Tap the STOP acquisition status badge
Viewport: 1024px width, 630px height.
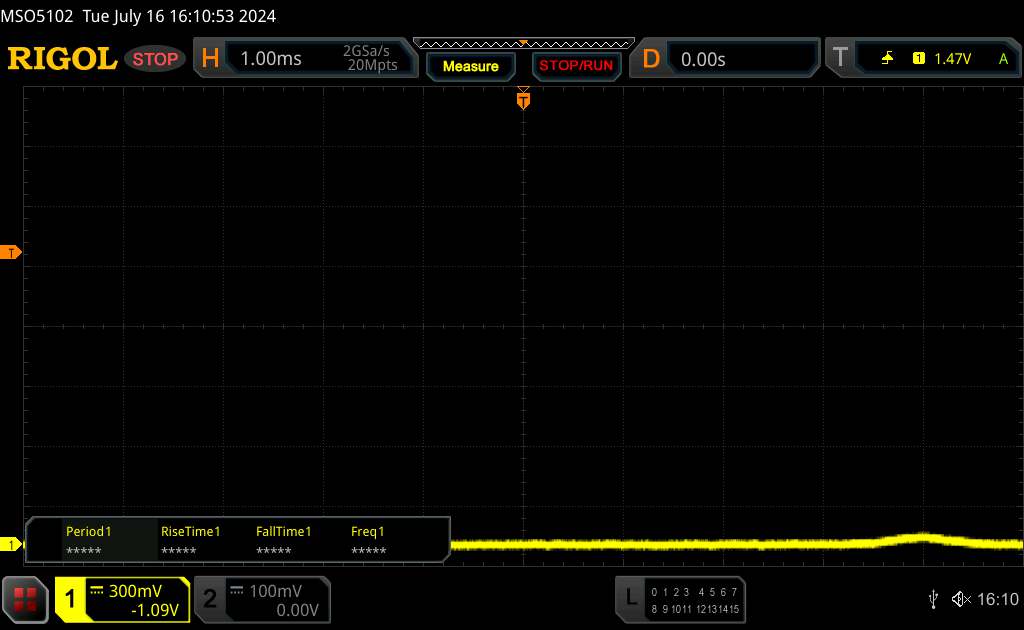(155, 59)
